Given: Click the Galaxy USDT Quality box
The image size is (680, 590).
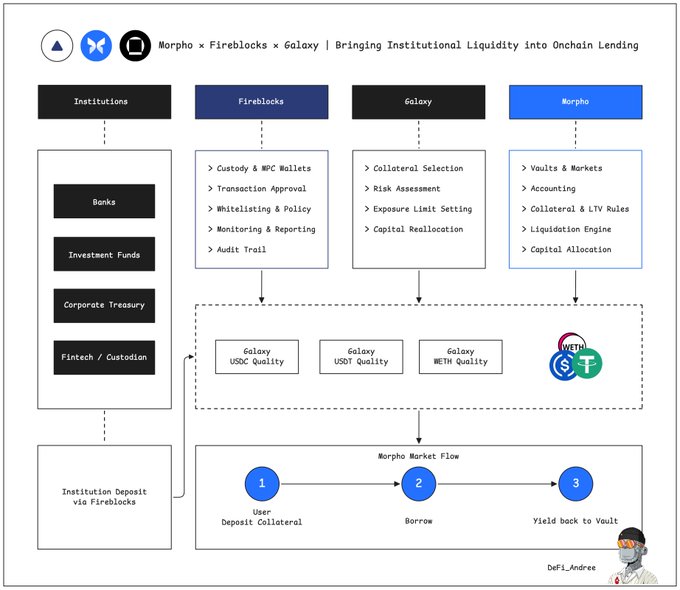Looking at the screenshot, I should [x=361, y=357].
